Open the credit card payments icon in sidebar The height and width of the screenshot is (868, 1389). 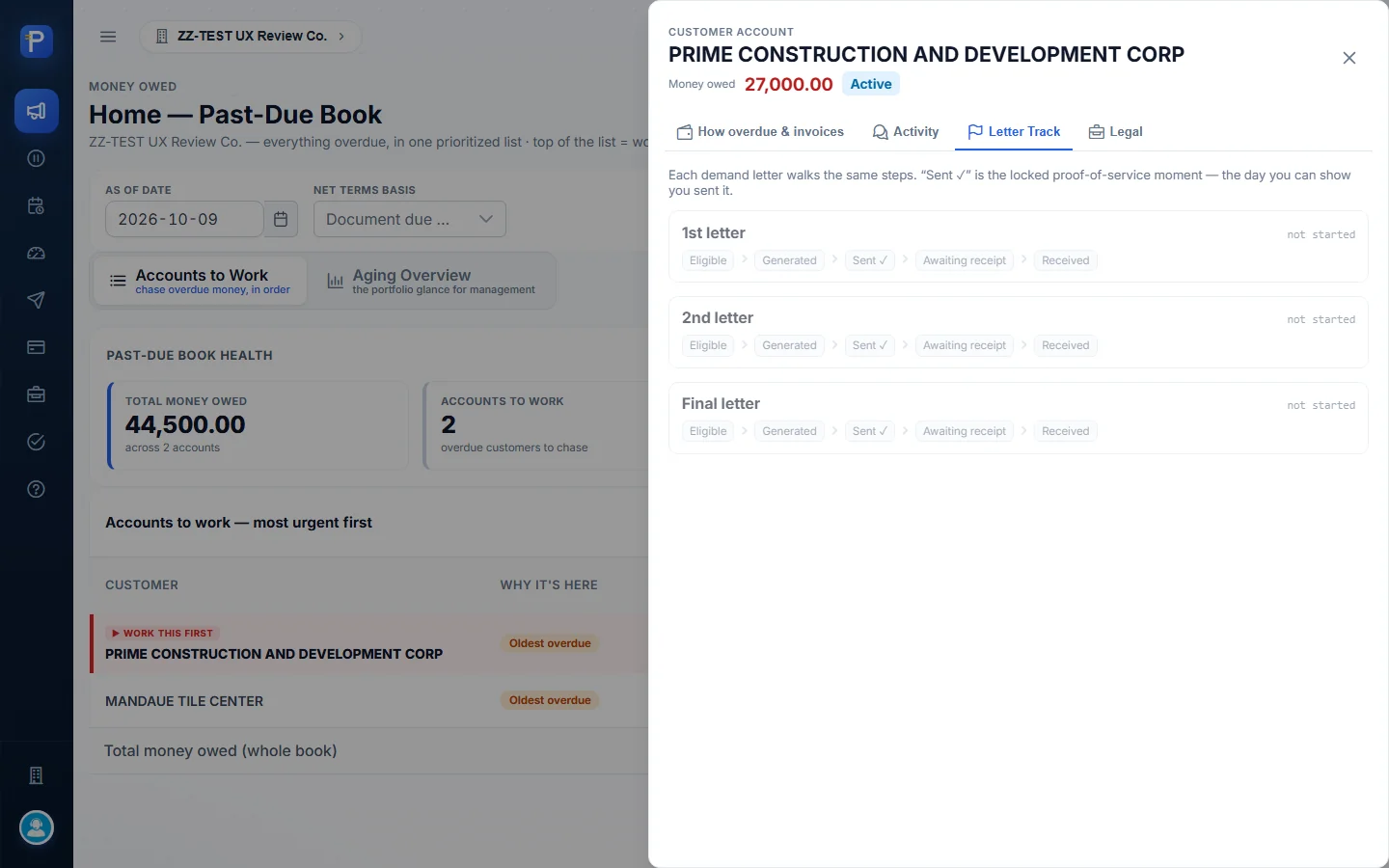37,347
